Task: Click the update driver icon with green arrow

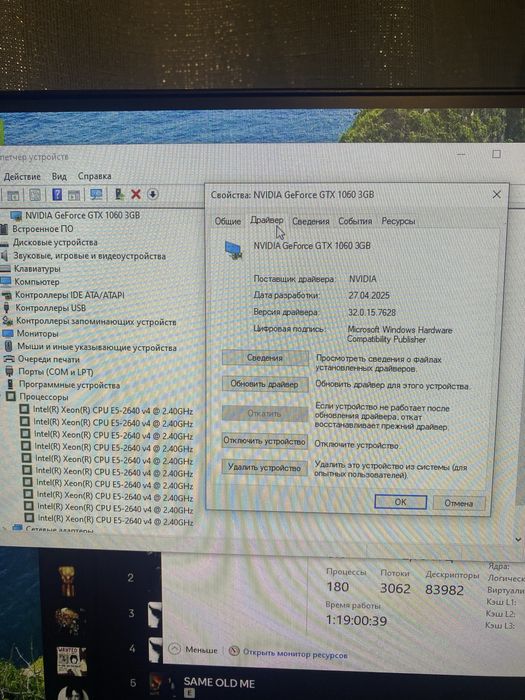Action: tap(119, 194)
